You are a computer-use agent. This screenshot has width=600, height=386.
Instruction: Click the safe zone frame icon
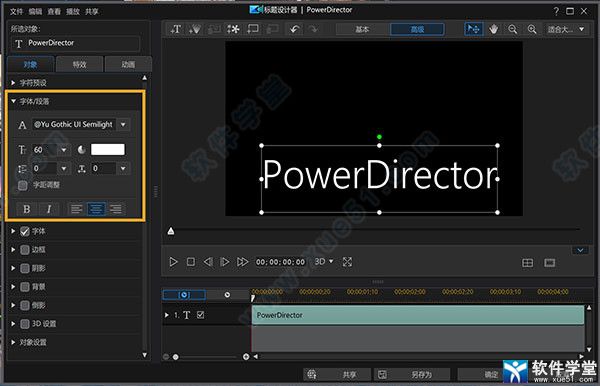point(253,29)
